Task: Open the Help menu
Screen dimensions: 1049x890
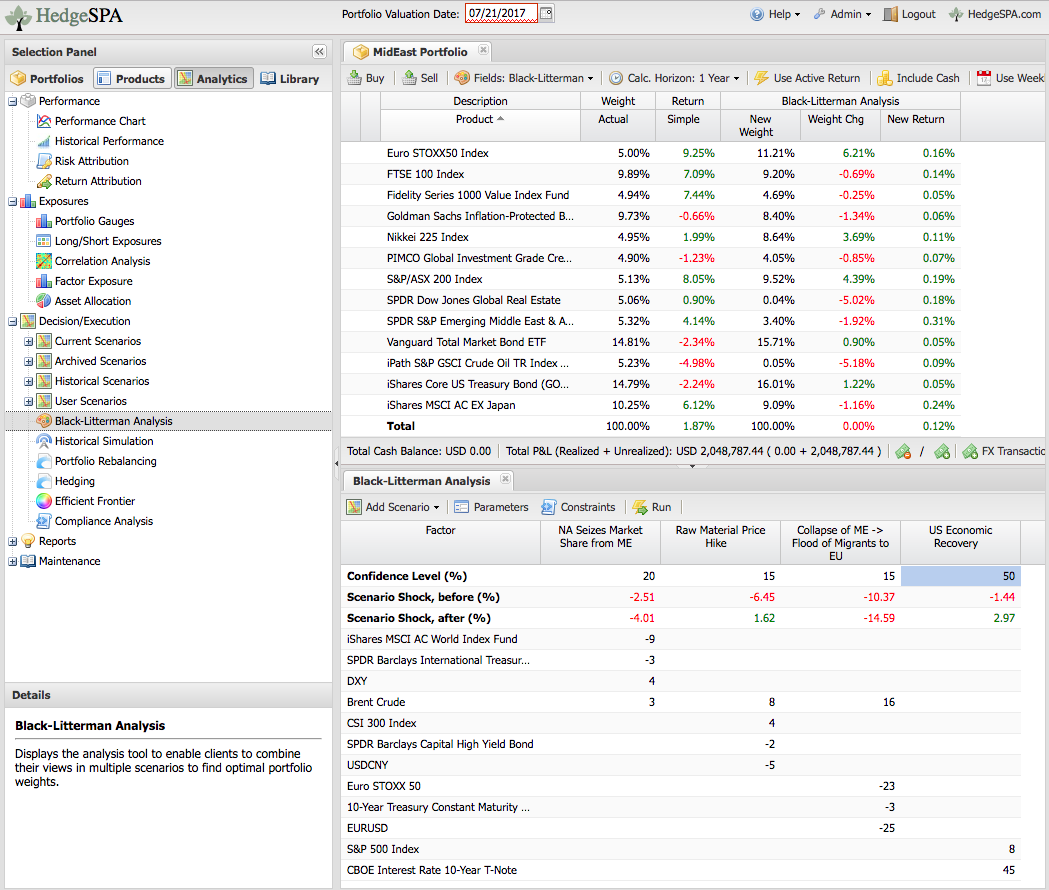Action: tap(775, 14)
